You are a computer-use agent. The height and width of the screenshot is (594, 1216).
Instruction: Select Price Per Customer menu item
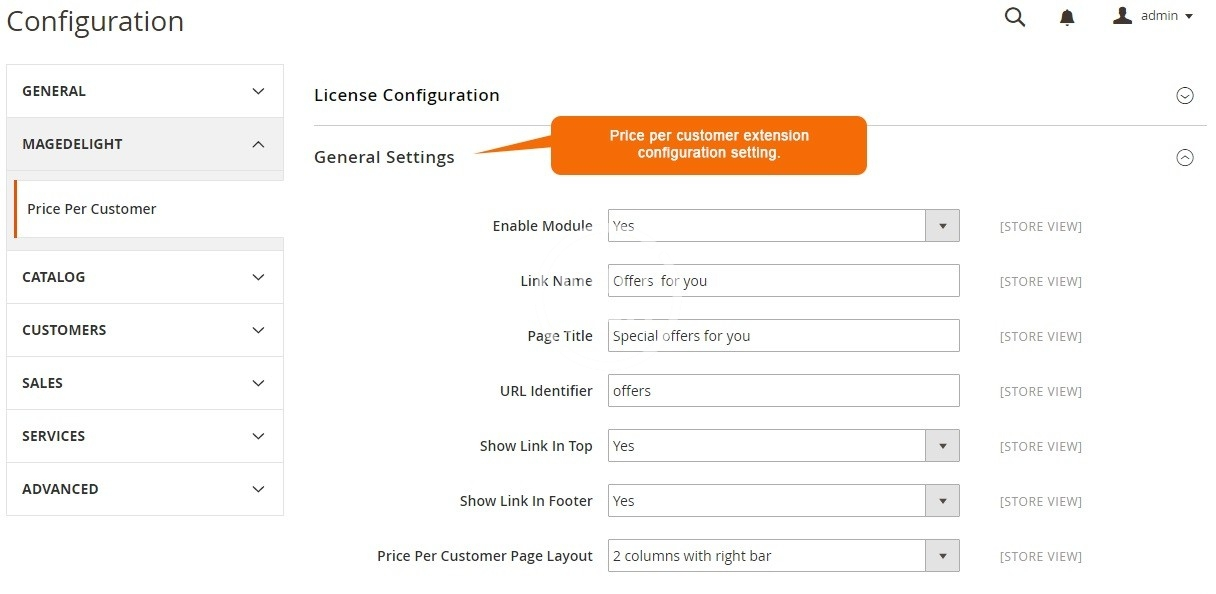click(x=92, y=209)
